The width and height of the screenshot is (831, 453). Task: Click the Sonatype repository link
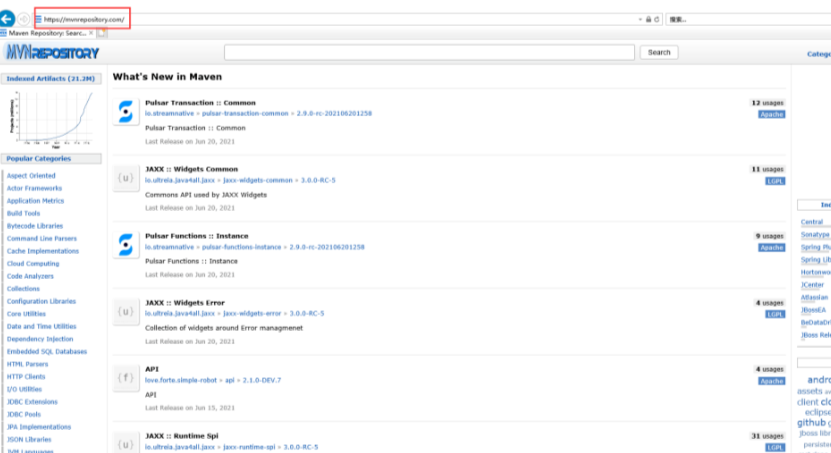(815, 234)
